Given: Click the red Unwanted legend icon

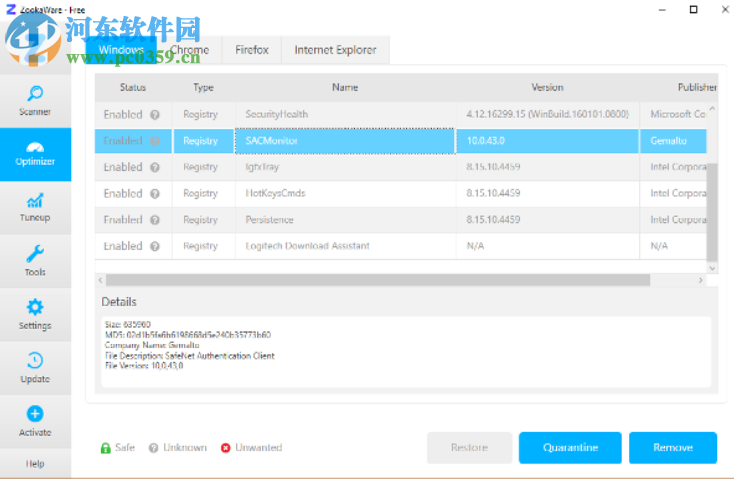Looking at the screenshot, I should click(226, 448).
